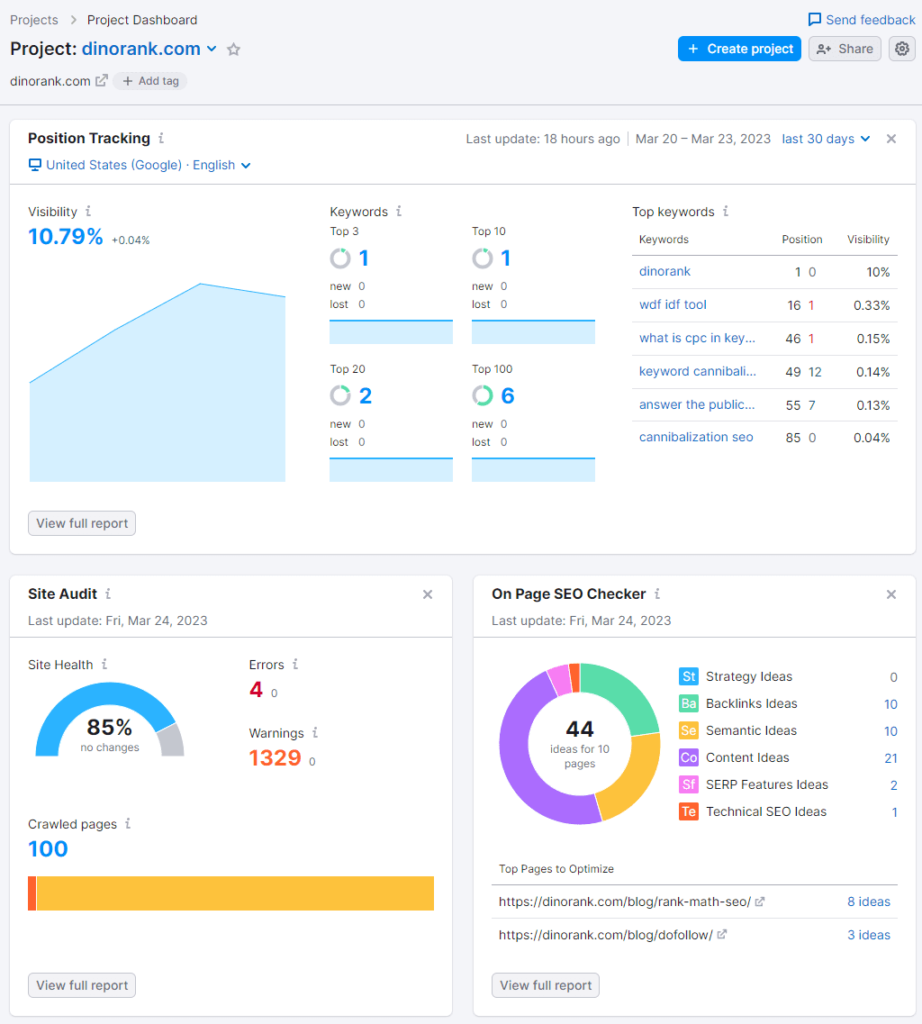Click the Backlinks Ideas Ba icon
The image size is (922, 1024).
[688, 703]
